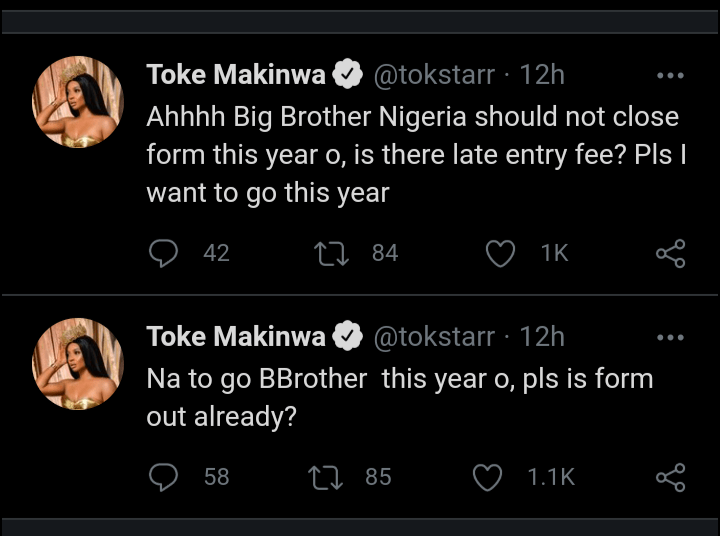Reply to the Big Brother Nigeria late entry tweet
The image size is (720, 536).
click(x=163, y=254)
